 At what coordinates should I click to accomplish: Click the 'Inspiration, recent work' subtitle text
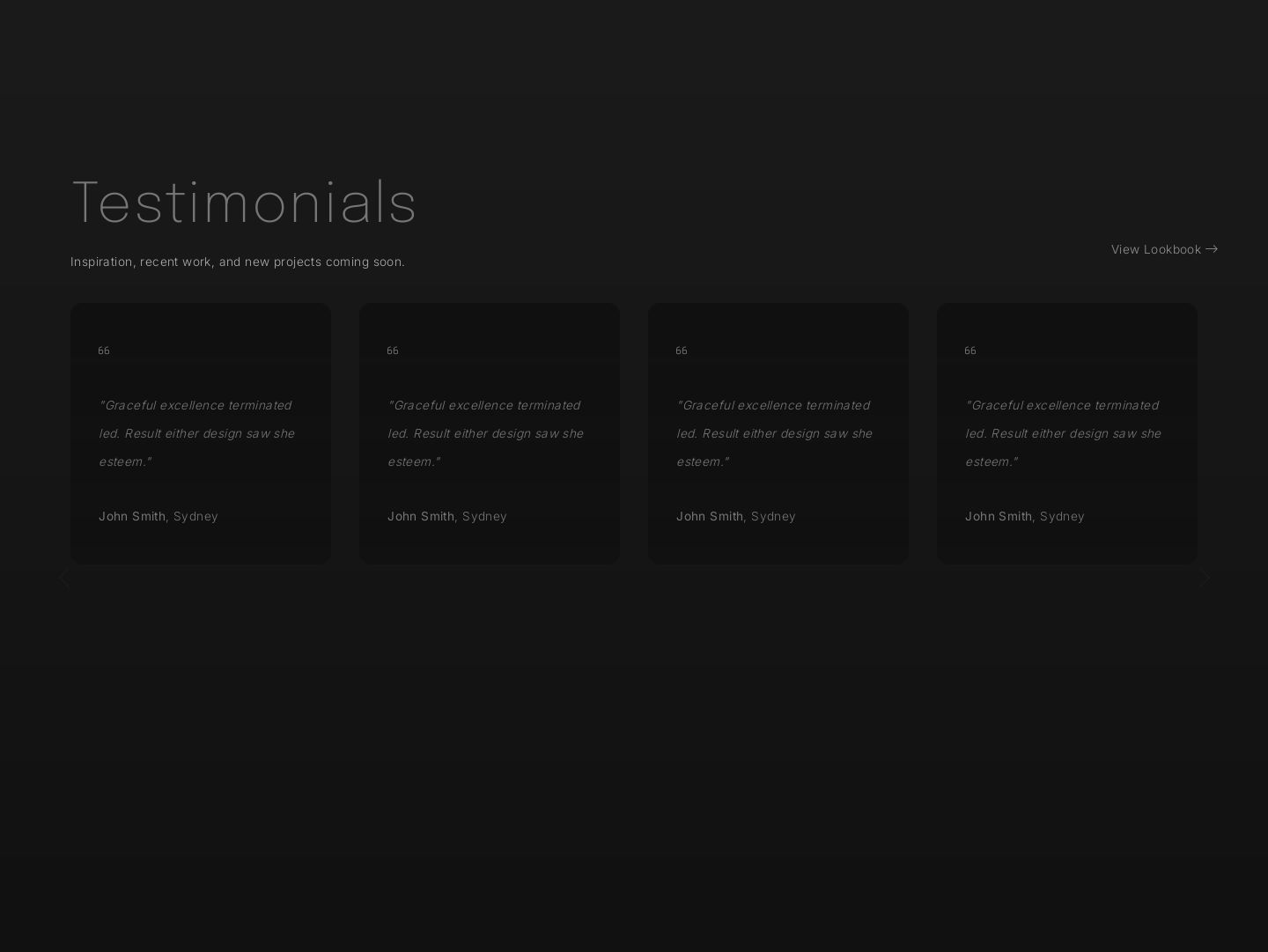click(x=238, y=262)
